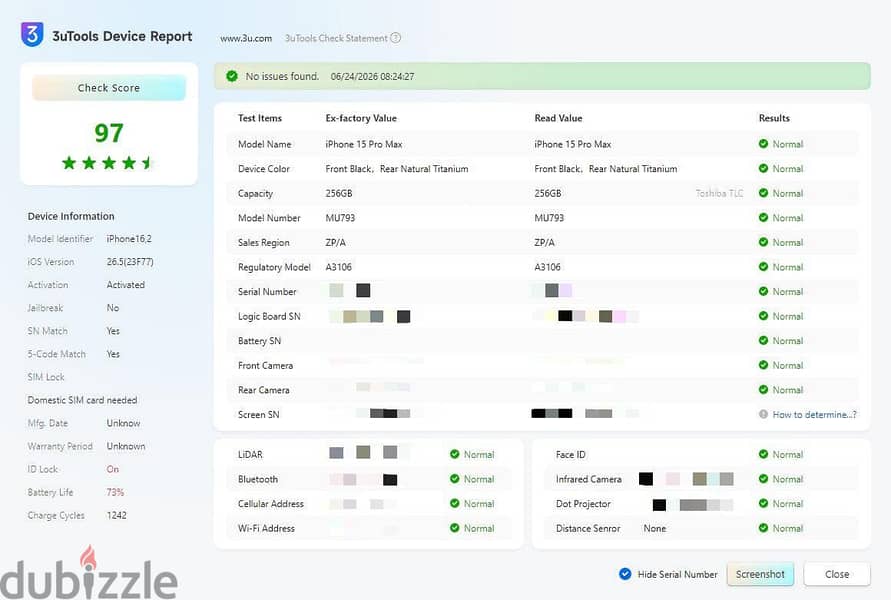Viewport: 891px width, 600px height.
Task: Click the Normal check icon for LiDAR
Action: 455,454
